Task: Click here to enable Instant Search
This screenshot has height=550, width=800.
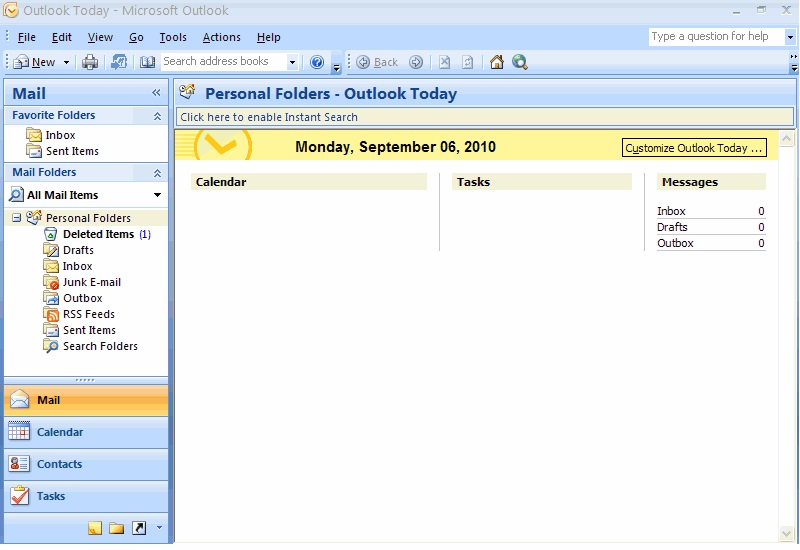Action: pyautogui.click(x=485, y=117)
